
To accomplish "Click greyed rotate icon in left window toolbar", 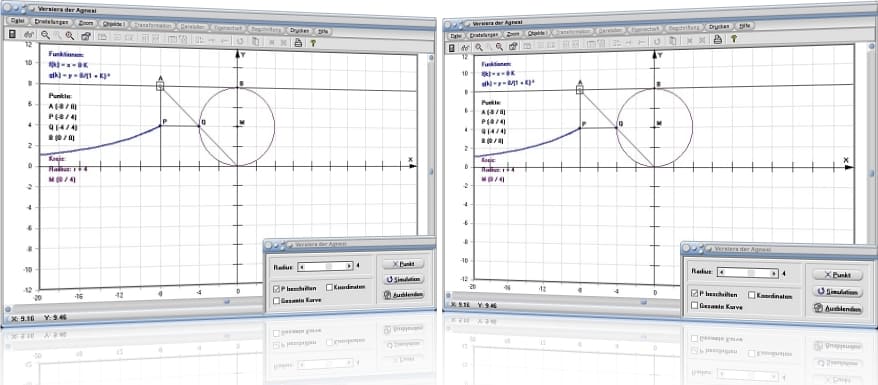I will [x=240, y=41].
